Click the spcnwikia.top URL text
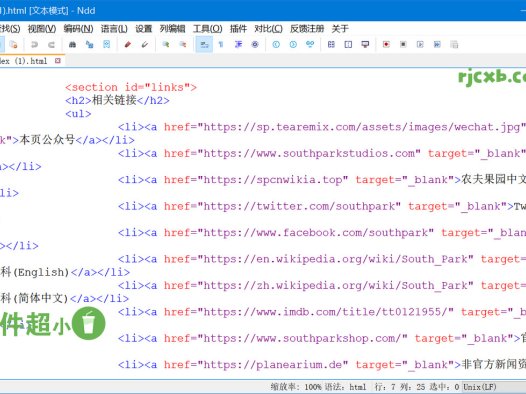The height and width of the screenshot is (394, 526). point(273,180)
